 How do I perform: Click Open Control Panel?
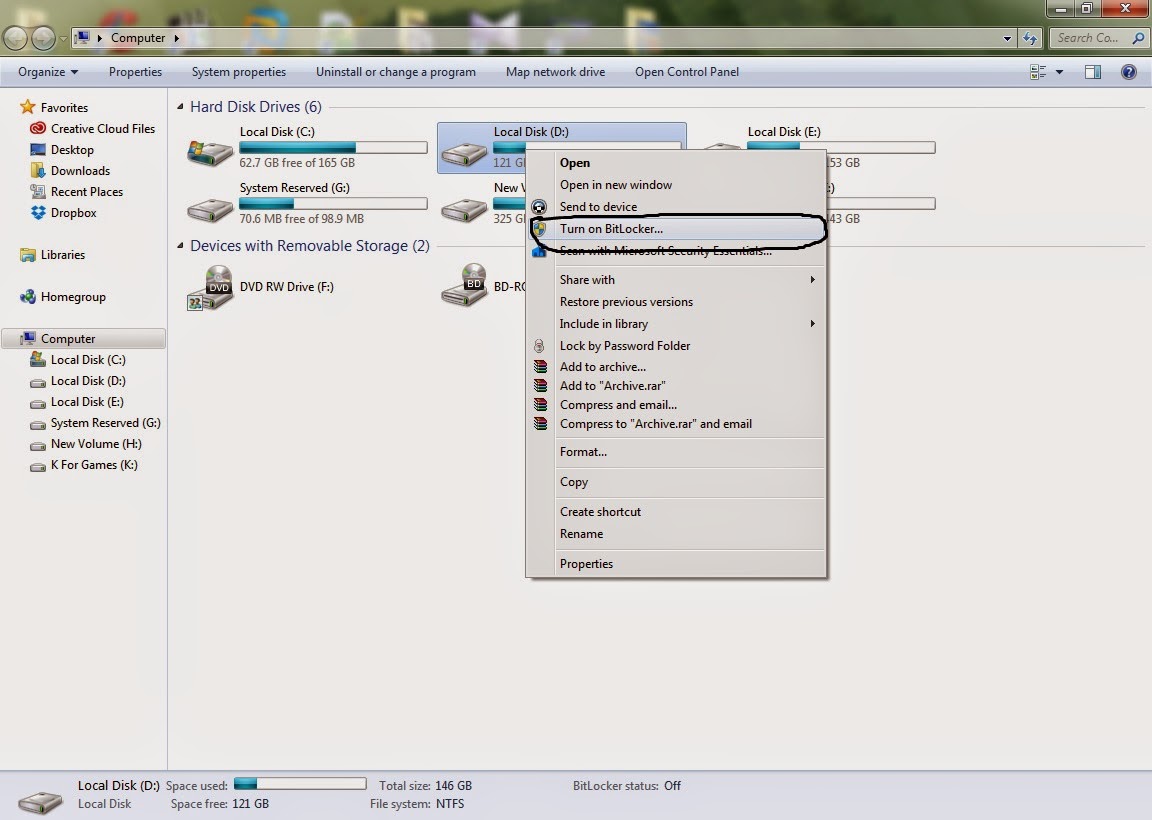point(687,72)
